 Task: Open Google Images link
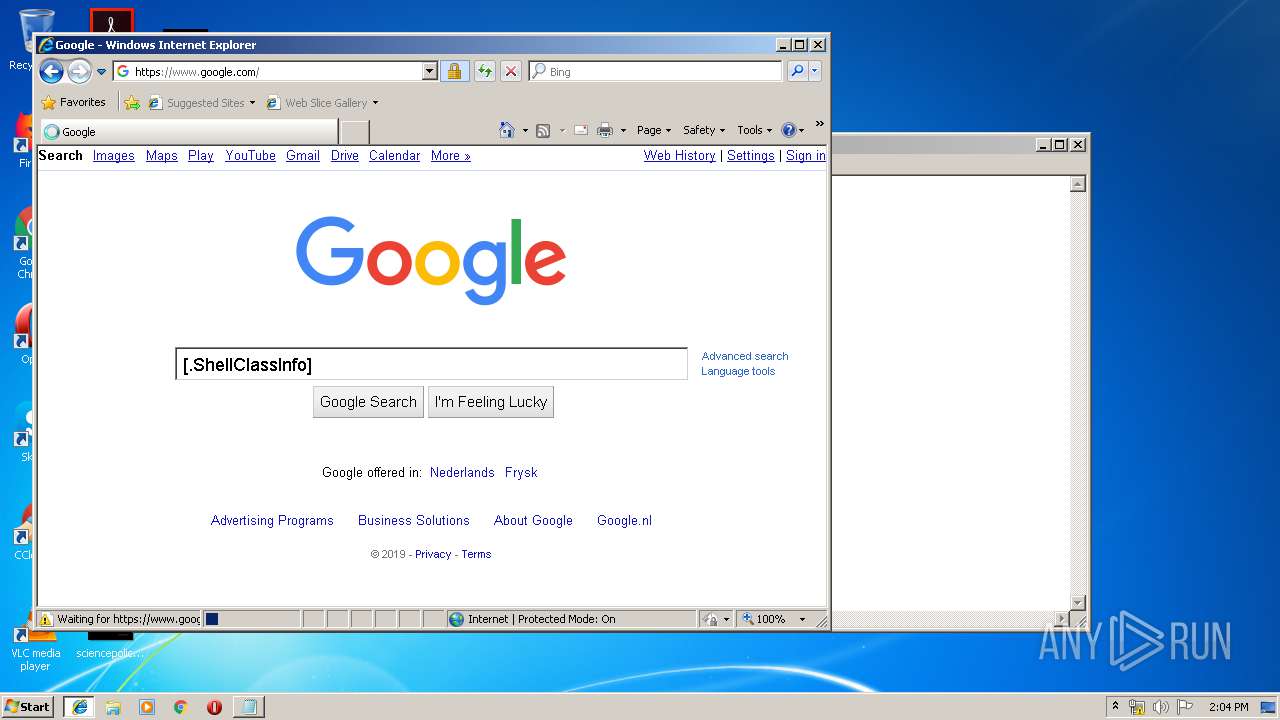(114, 155)
